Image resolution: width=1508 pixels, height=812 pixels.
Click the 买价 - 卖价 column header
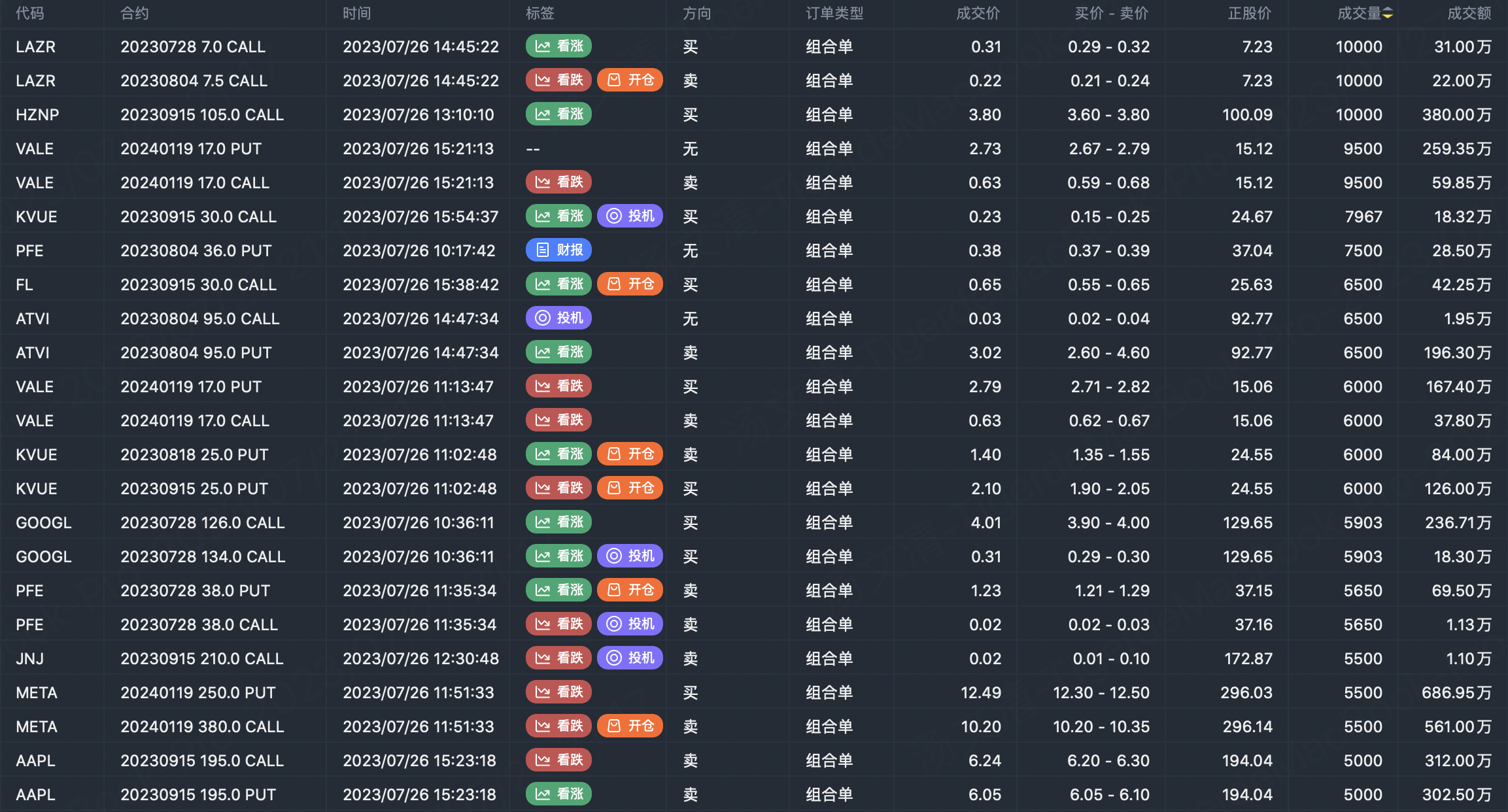(x=1112, y=13)
